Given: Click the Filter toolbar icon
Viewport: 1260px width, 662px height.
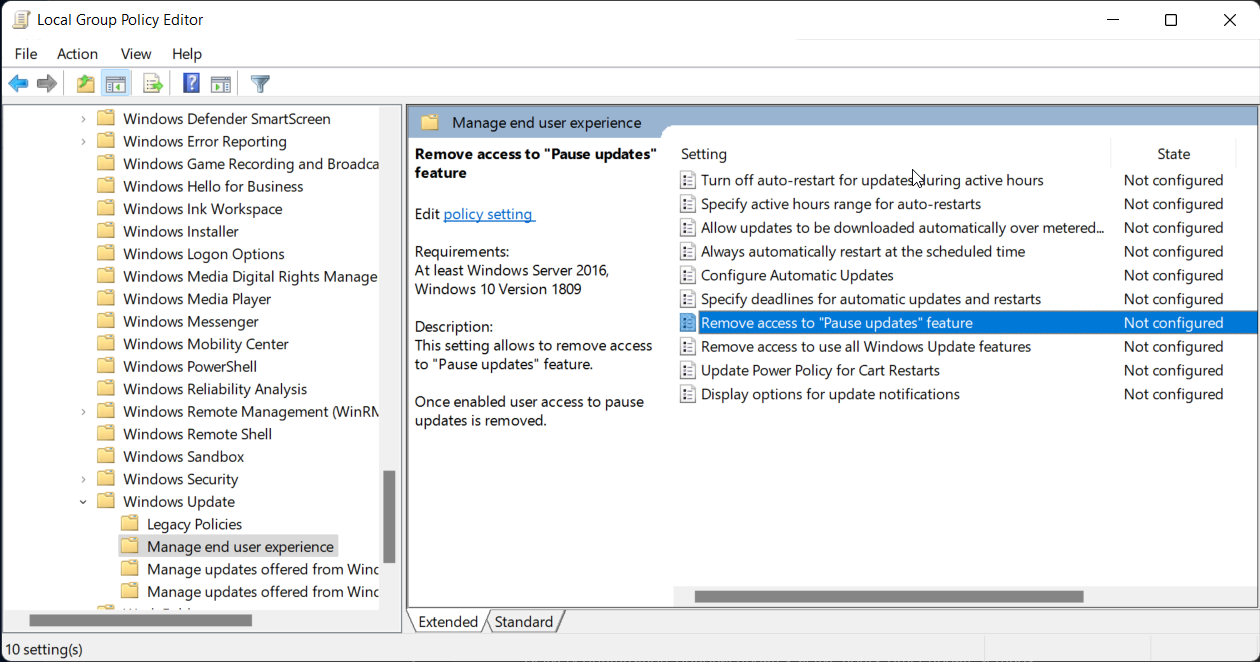Looking at the screenshot, I should (x=259, y=83).
